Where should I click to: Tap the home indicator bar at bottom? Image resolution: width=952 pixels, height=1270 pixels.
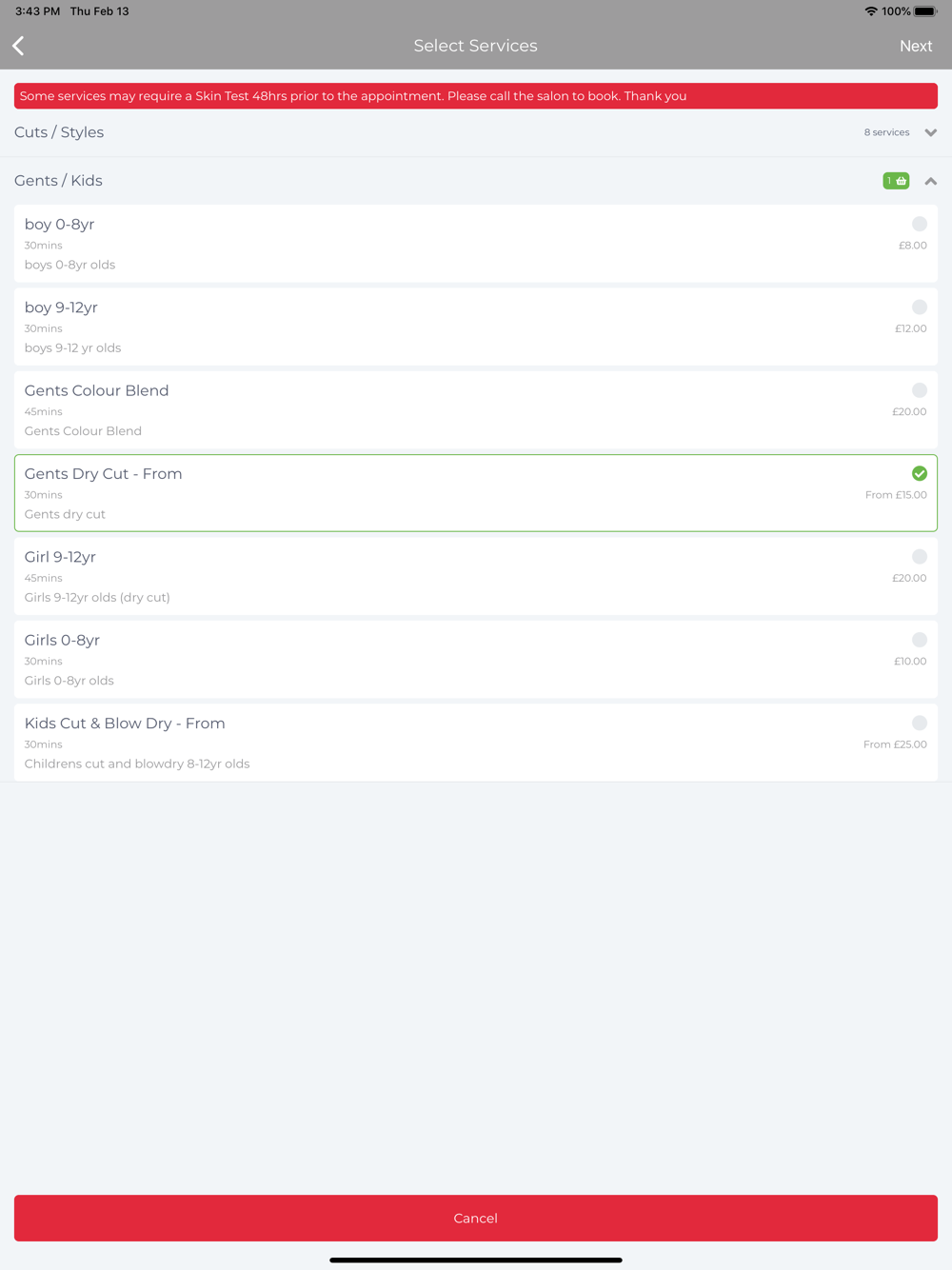coord(476,1260)
